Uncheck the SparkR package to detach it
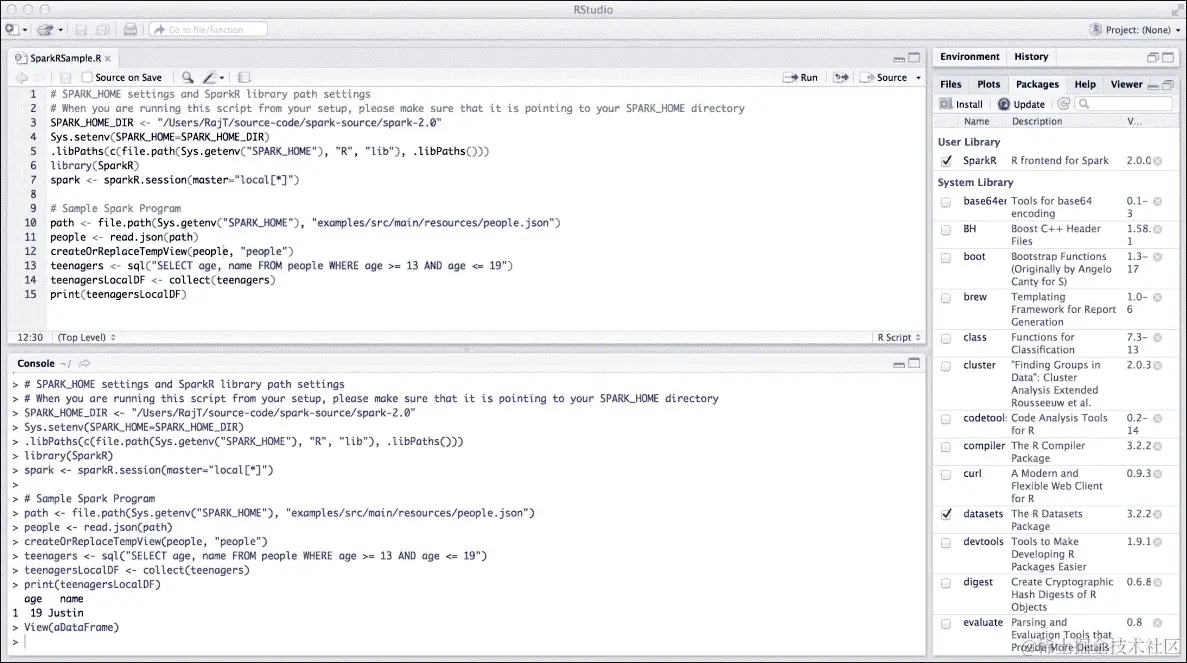Screen dimensions: 1187x663 click(946, 160)
